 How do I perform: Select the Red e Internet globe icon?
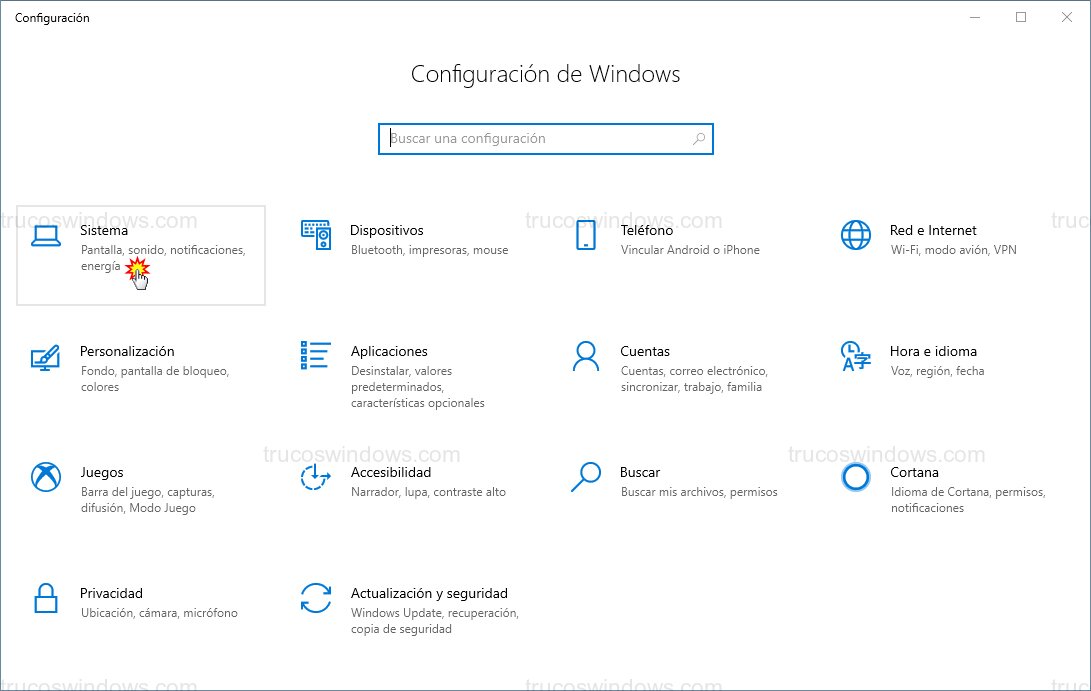click(x=856, y=235)
